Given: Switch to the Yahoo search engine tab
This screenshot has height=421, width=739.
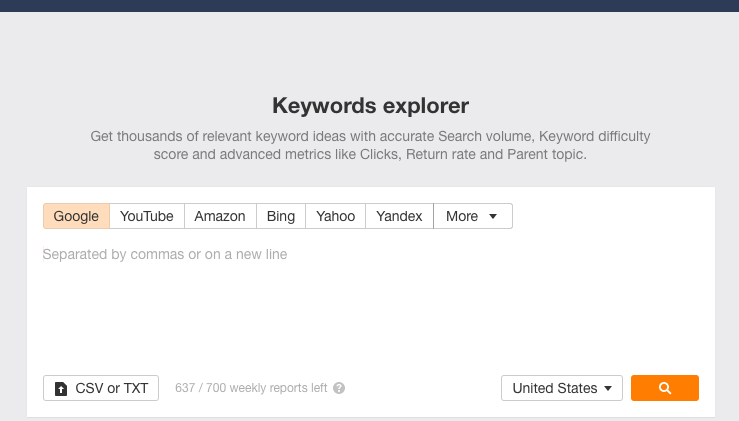Looking at the screenshot, I should click(x=335, y=216).
